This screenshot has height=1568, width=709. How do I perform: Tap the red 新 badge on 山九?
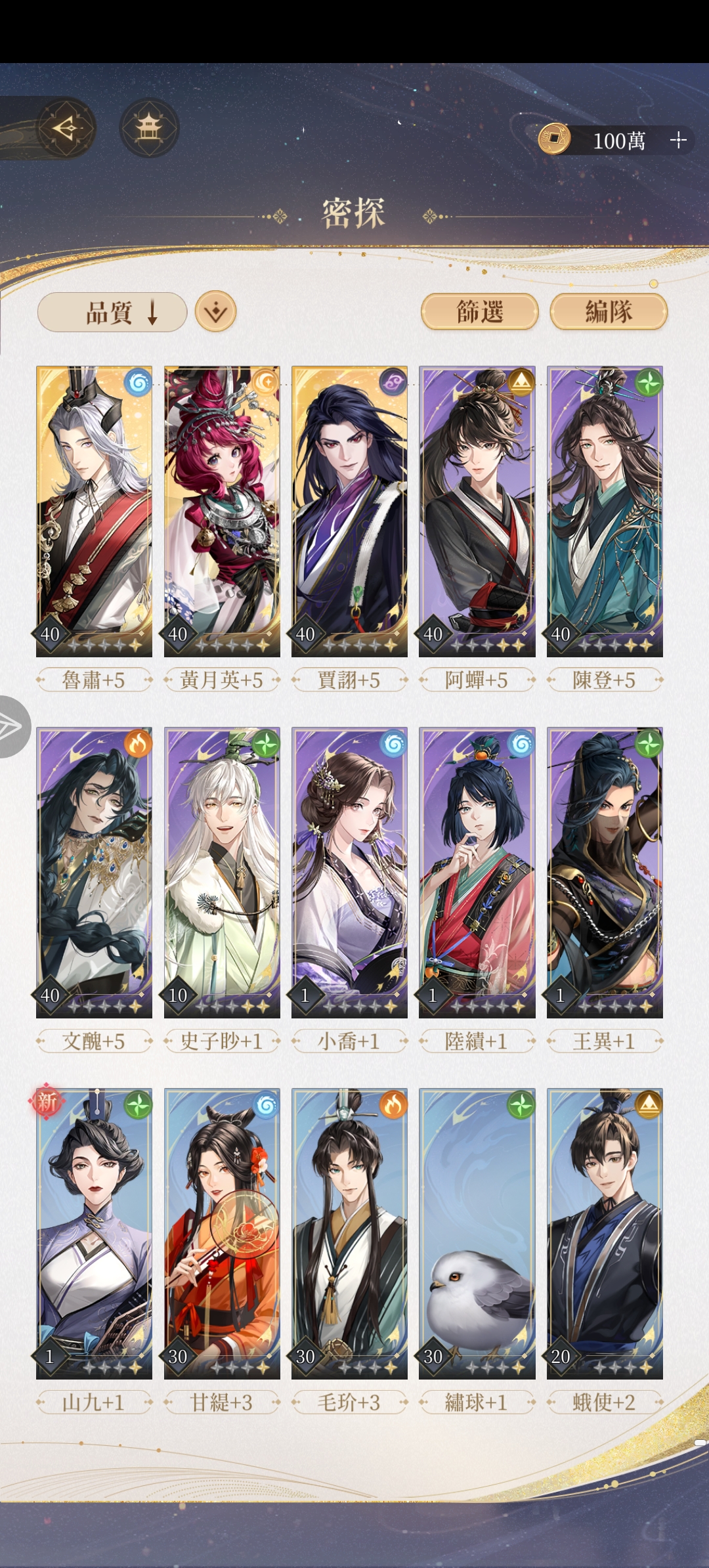(x=46, y=1100)
